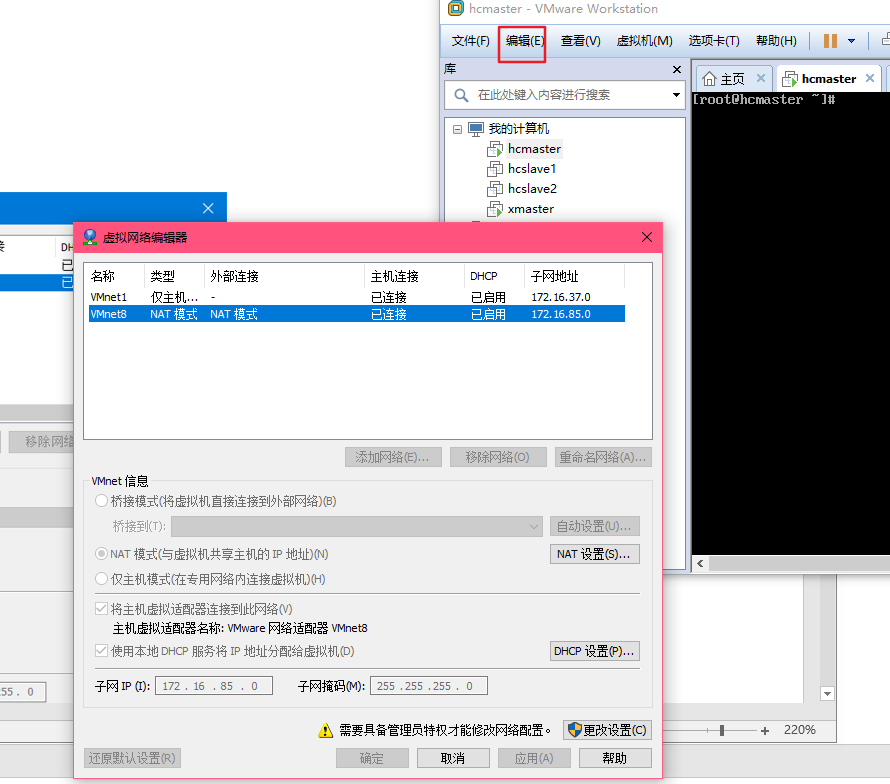The image size is (890, 784).
Task: Click the 虚拟网络编辑器 dialog globe icon
Action: coord(90,237)
